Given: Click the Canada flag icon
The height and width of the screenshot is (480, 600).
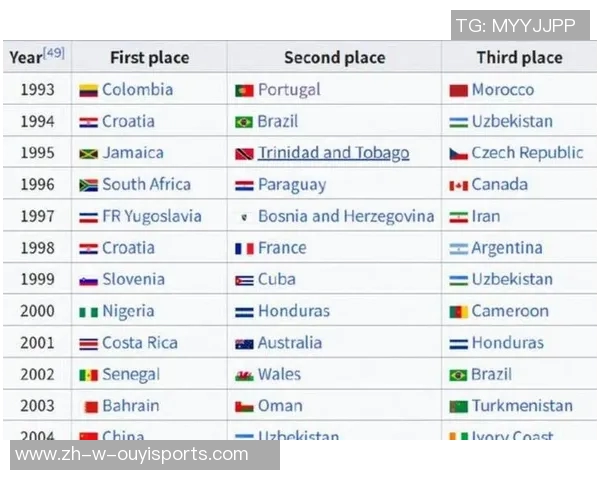Looking at the screenshot, I should point(458,185).
